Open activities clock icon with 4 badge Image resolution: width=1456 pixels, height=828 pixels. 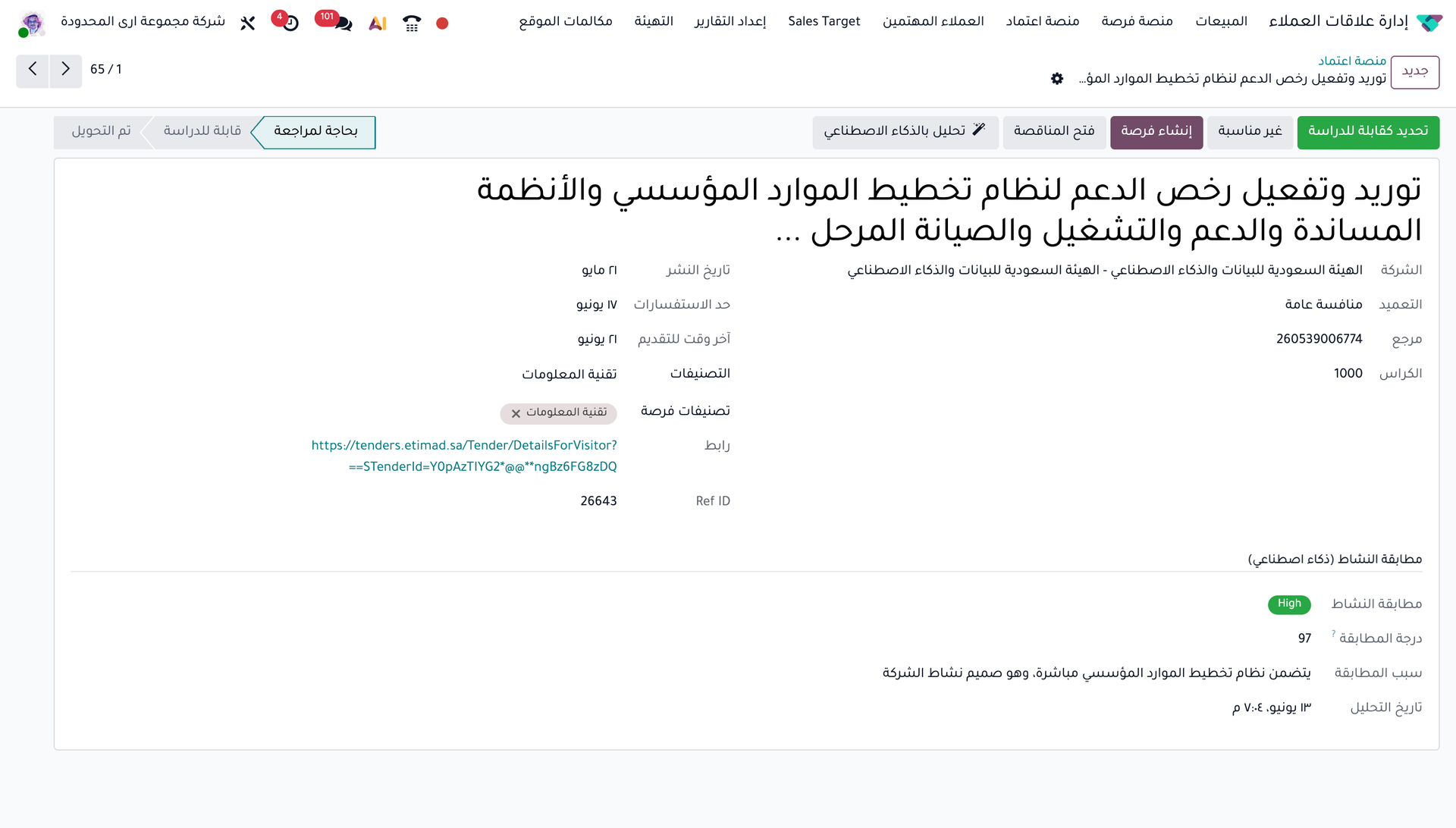pos(290,24)
